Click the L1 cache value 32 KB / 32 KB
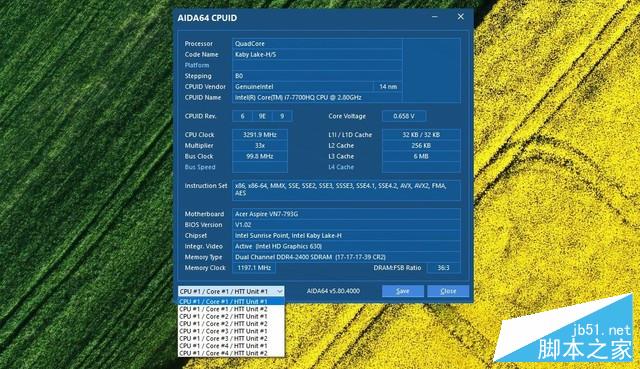 (x=421, y=135)
